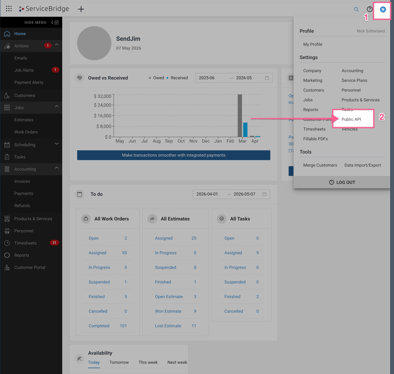394x374 pixels.
Task: Open Home in the sidebar
Action: [20, 34]
